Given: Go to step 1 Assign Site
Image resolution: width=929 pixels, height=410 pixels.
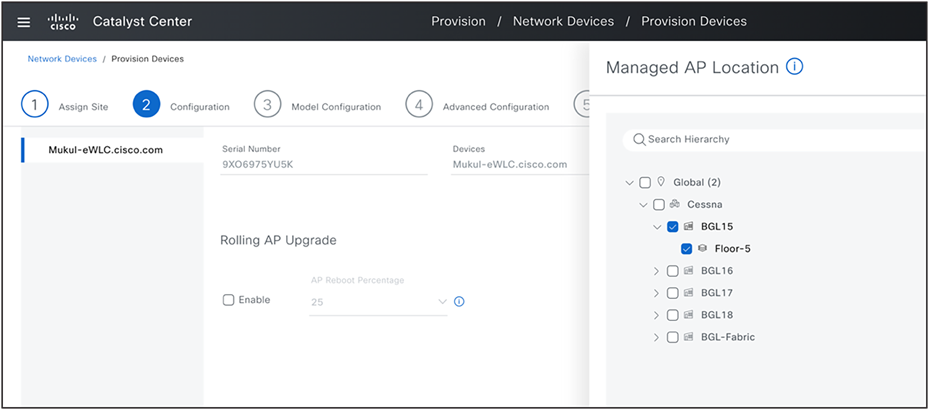Looking at the screenshot, I should click(65, 105).
